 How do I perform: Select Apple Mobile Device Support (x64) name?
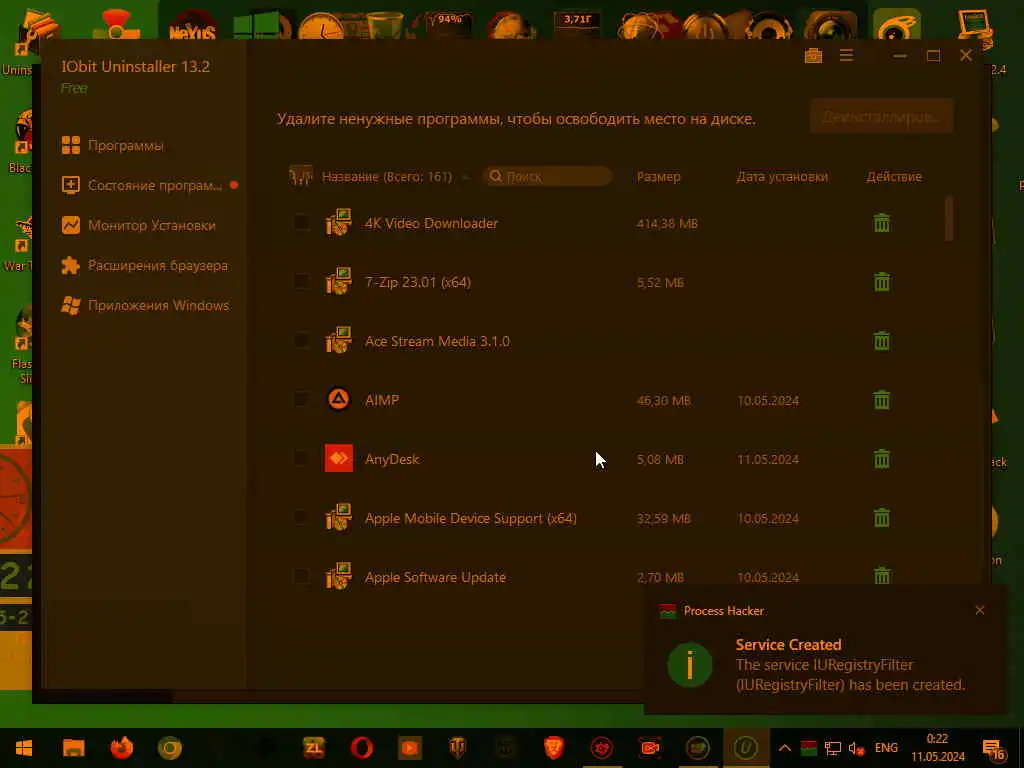point(470,519)
